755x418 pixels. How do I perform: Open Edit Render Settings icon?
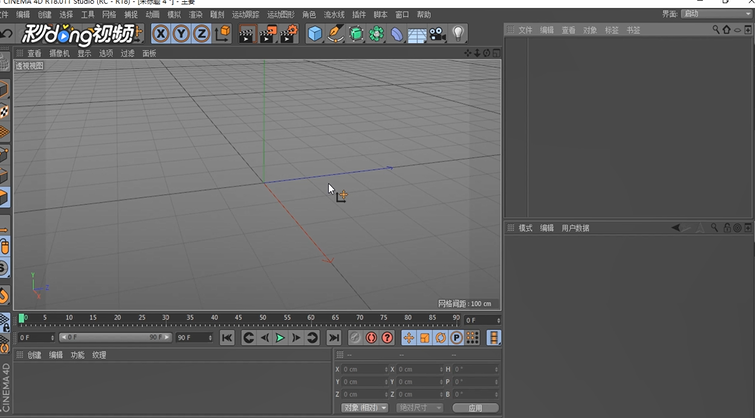click(x=289, y=34)
